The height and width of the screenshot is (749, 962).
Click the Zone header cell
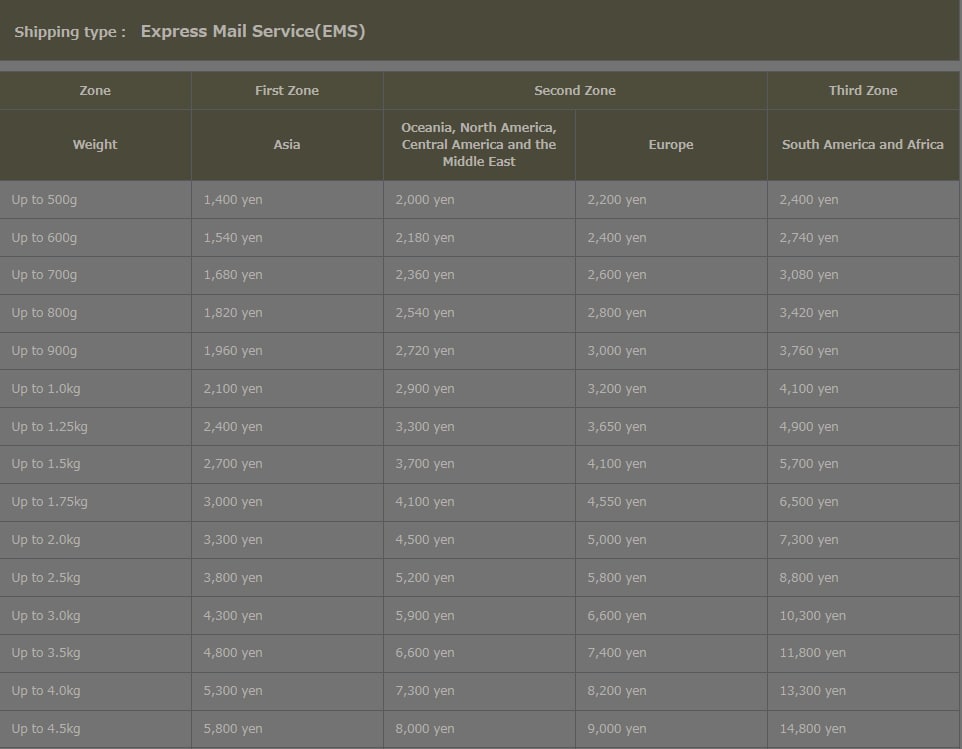(95, 90)
